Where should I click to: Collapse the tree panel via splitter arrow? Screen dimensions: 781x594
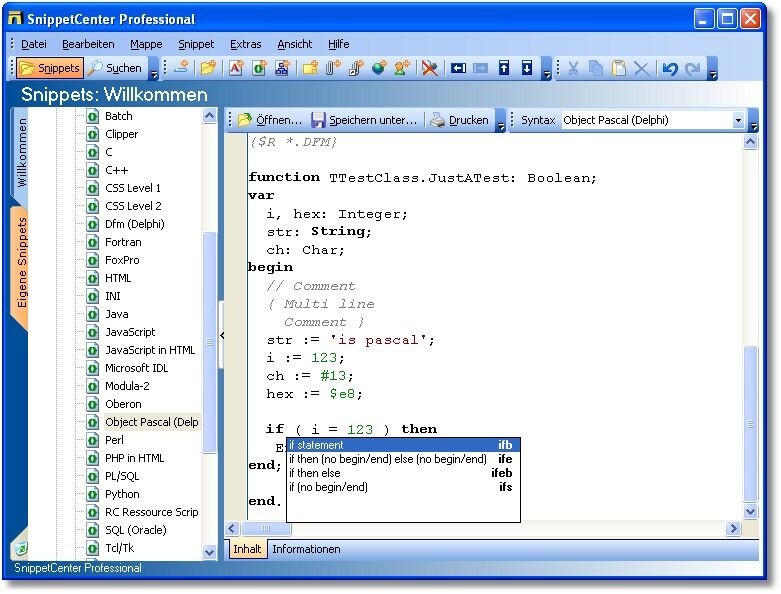222,335
